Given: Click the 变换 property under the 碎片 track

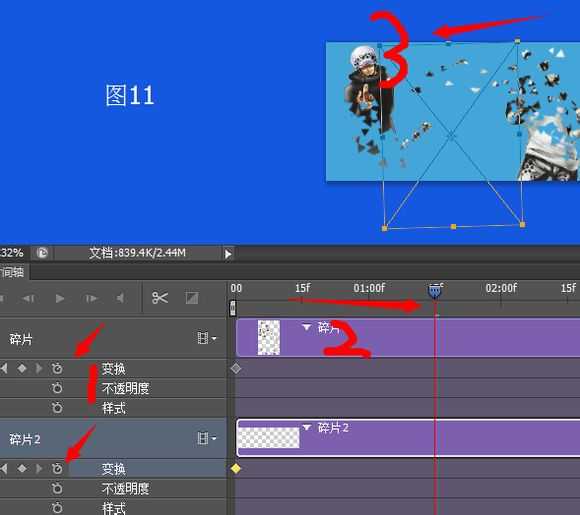Looking at the screenshot, I should coord(114,369).
